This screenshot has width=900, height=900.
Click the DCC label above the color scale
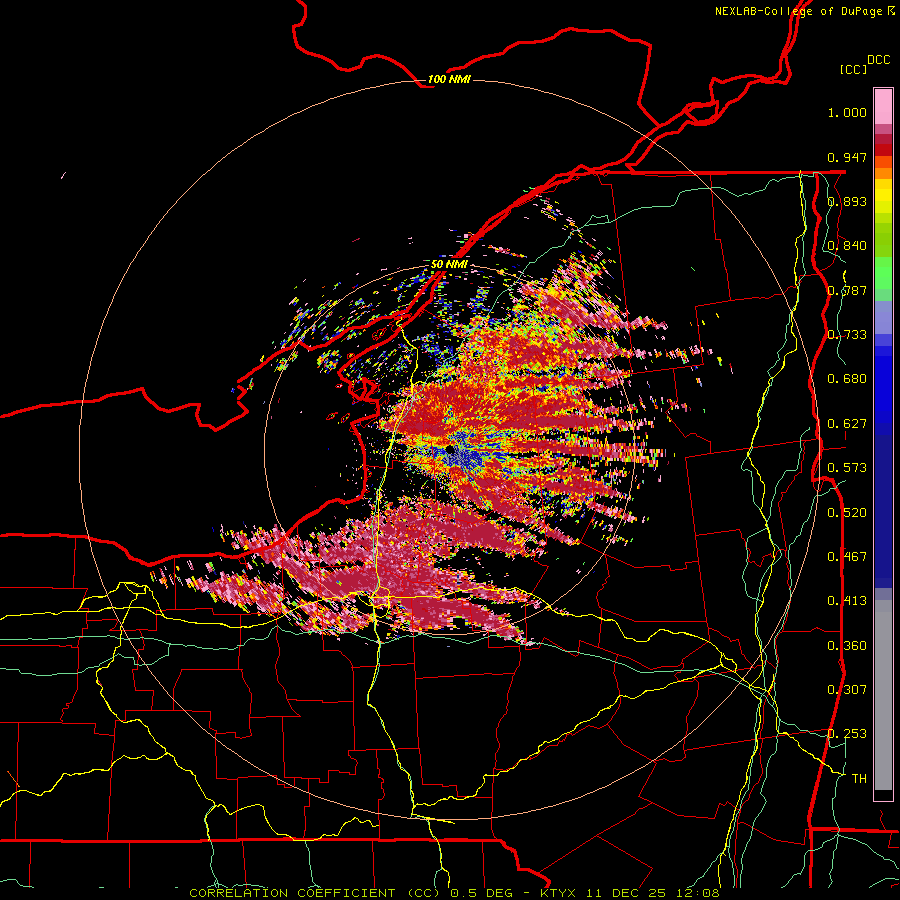pos(879,60)
